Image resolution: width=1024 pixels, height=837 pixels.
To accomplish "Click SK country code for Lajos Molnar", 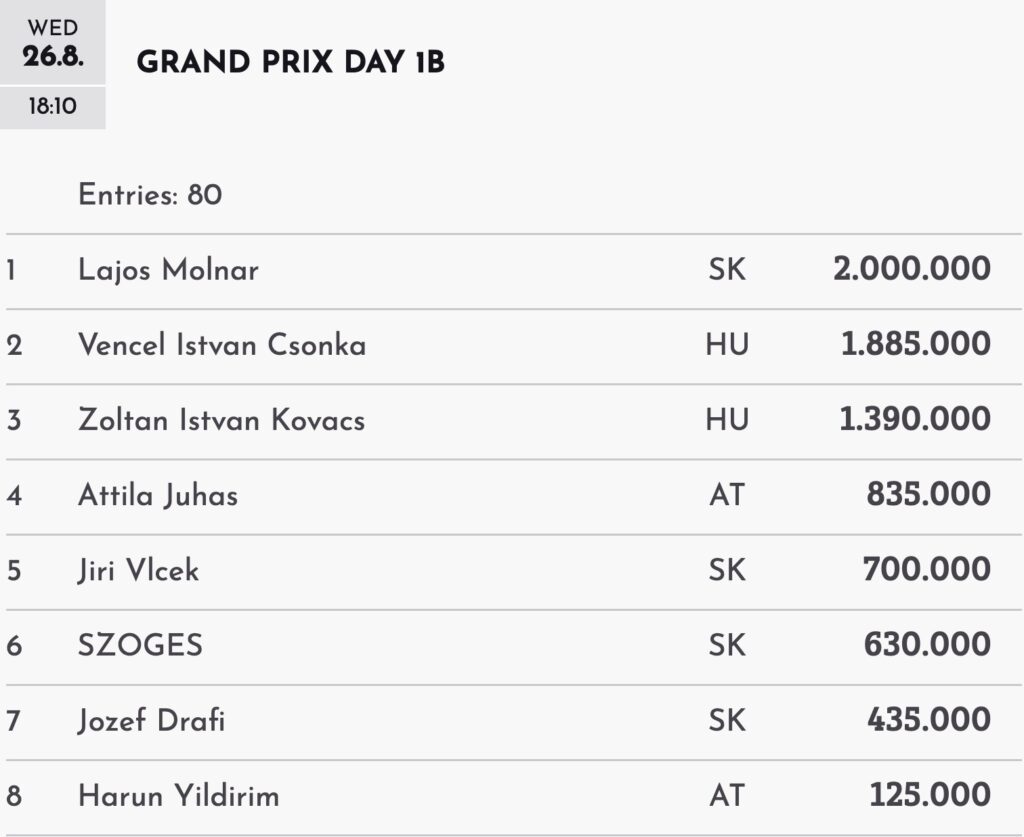I will coord(728,269).
